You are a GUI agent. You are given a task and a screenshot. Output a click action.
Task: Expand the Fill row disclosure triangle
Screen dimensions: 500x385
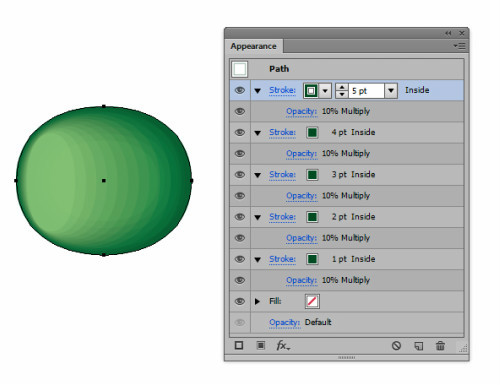tap(257, 301)
